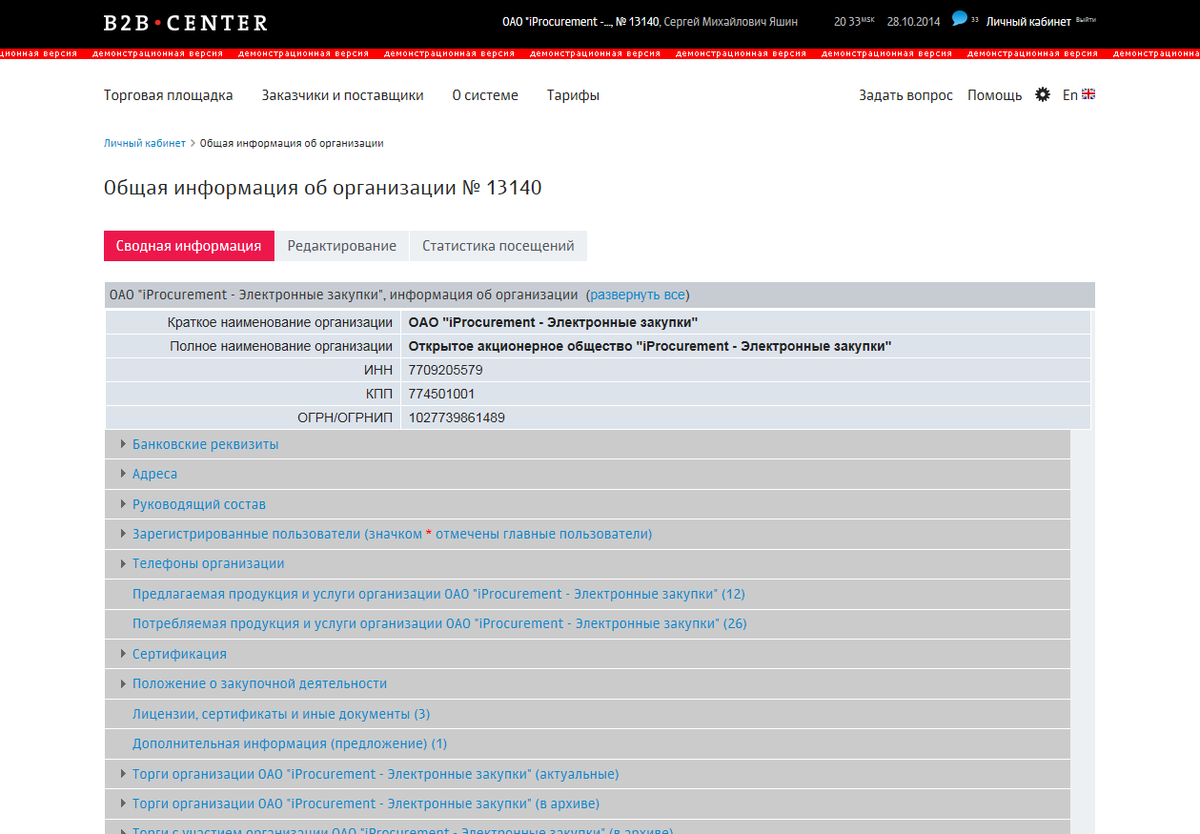Open Лицензии, сертификаты и иные документы link
The width and height of the screenshot is (1200, 834).
click(281, 714)
